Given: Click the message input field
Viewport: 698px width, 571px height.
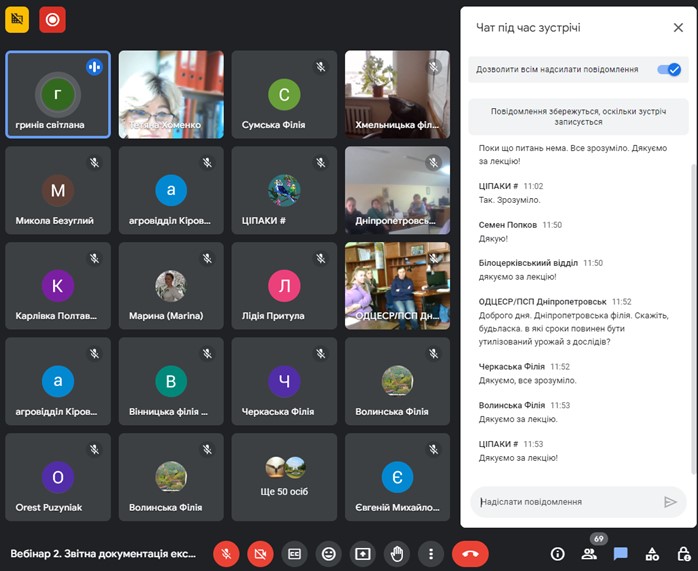Looking at the screenshot, I should point(565,502).
